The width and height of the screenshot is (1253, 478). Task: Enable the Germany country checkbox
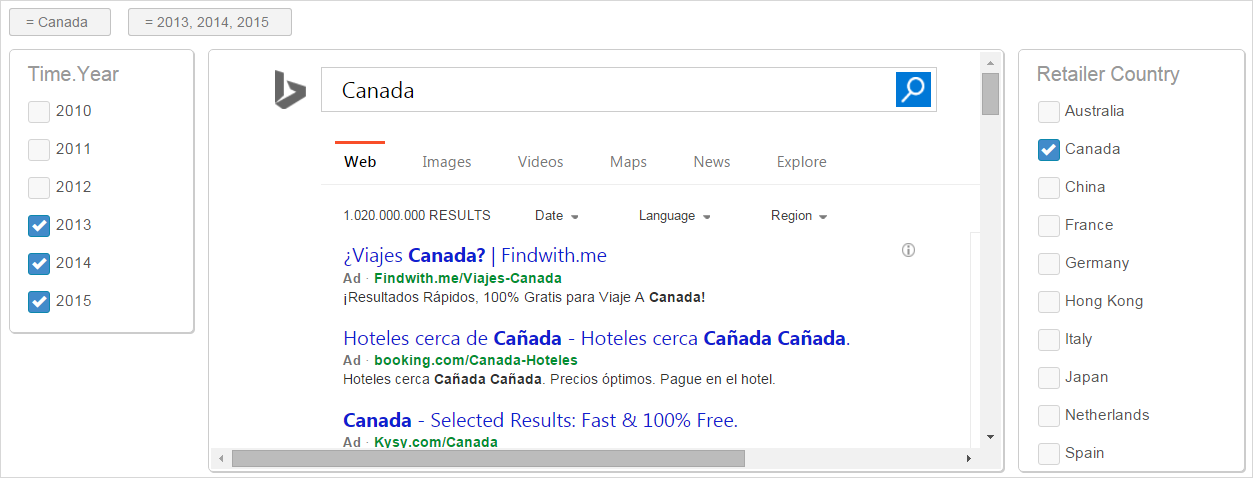click(1049, 263)
